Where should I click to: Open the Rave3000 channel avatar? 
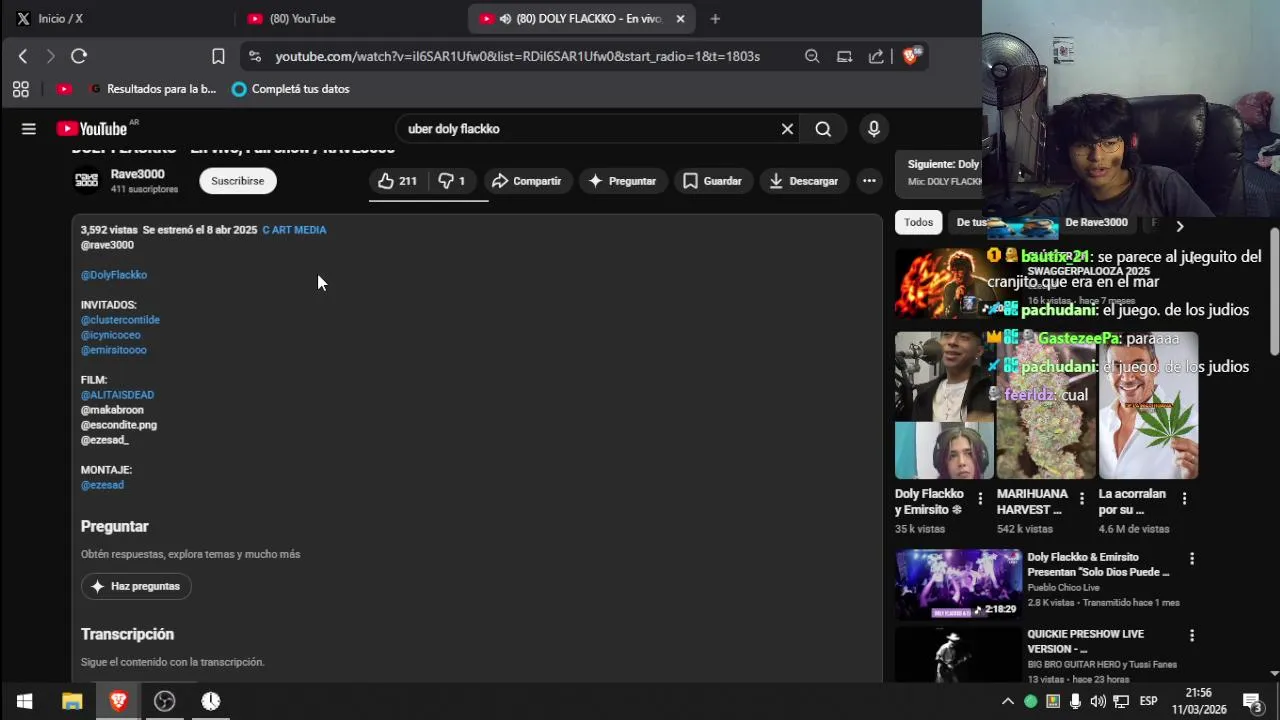point(87,180)
